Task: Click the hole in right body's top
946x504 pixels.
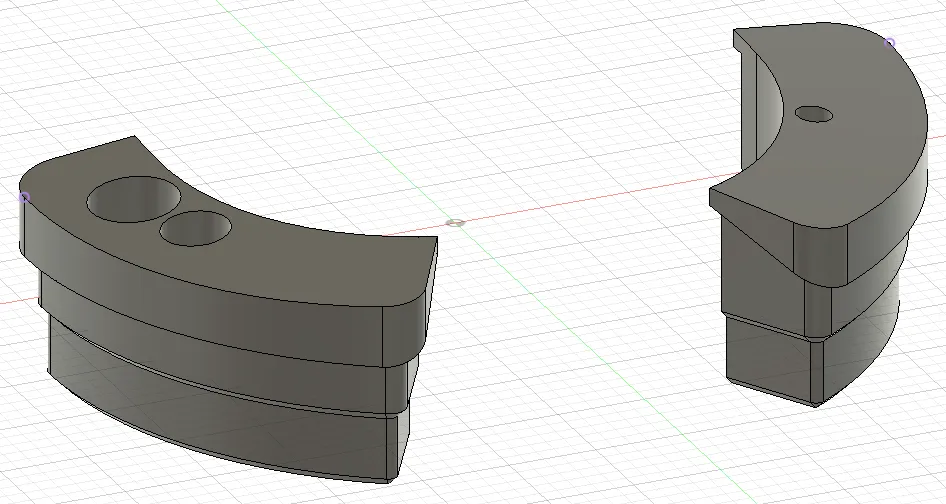Action: [813, 114]
